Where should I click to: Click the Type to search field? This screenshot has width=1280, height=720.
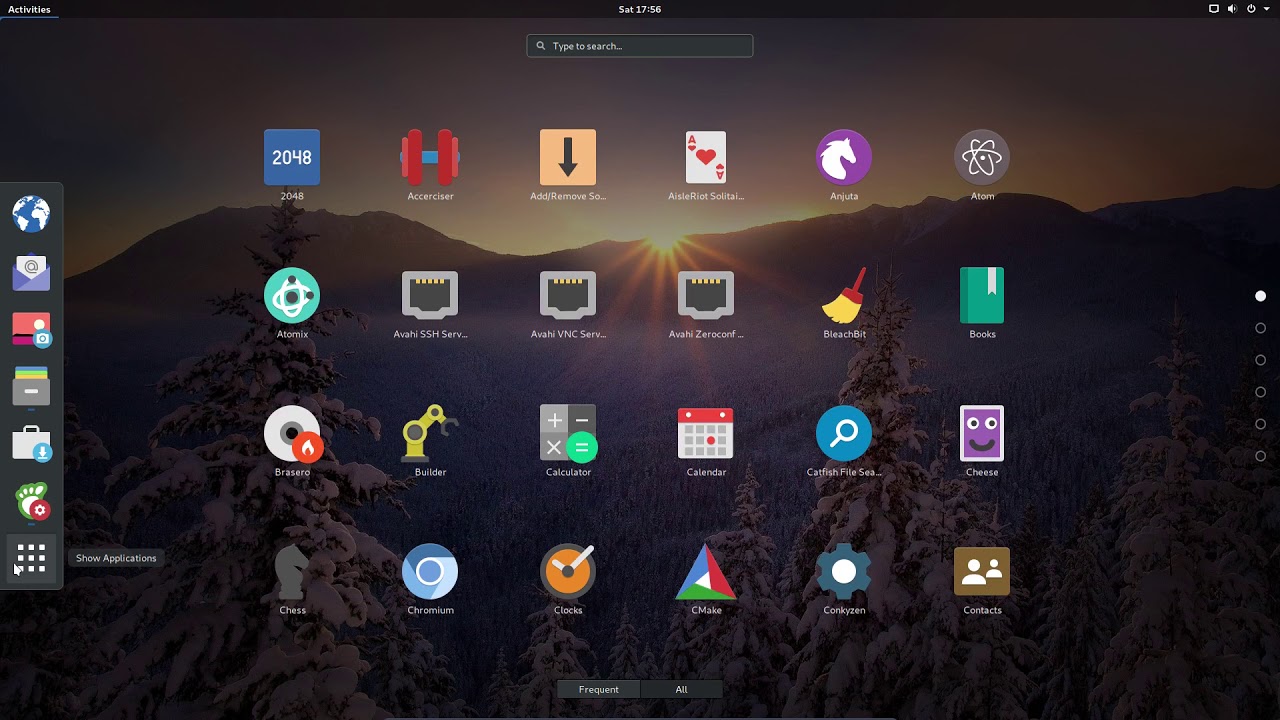point(640,46)
